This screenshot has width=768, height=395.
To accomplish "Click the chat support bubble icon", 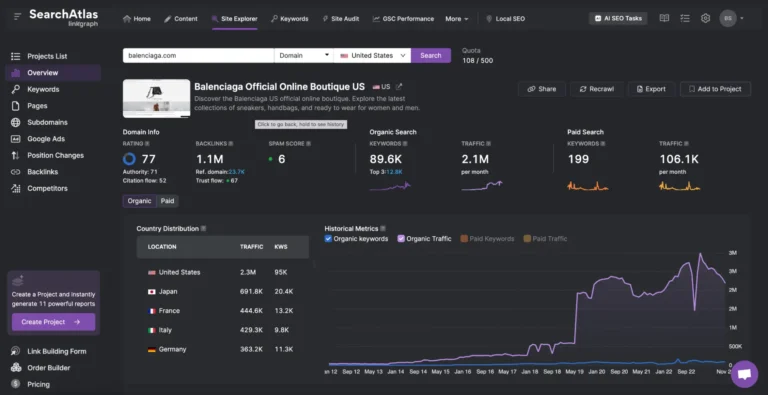I will [744, 374].
